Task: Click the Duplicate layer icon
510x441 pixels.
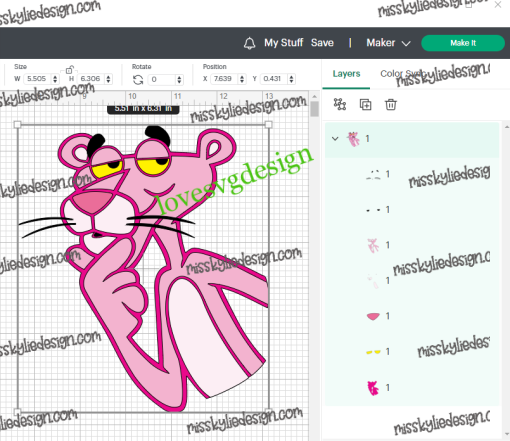Action: point(365,105)
